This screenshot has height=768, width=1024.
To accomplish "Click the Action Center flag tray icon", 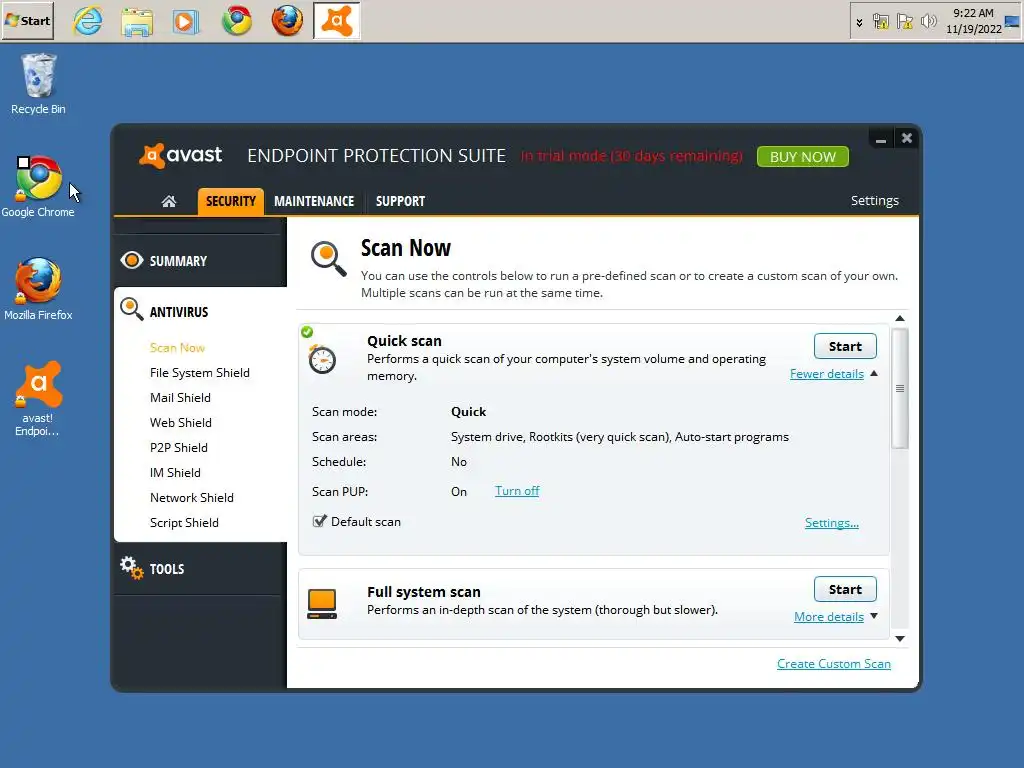I will [904, 22].
